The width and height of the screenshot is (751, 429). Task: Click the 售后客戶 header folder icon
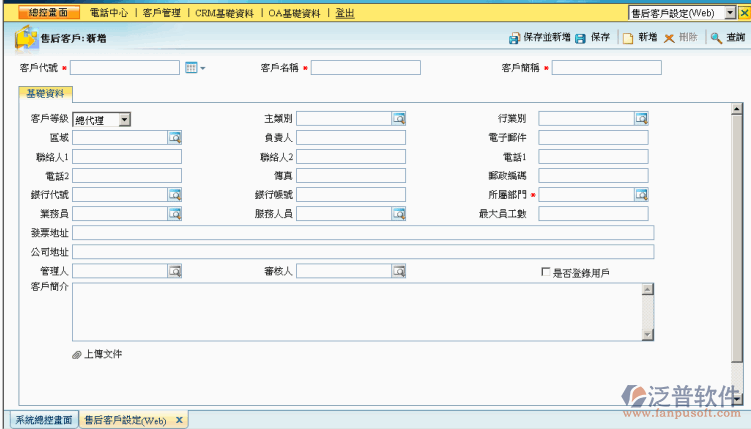[26, 38]
